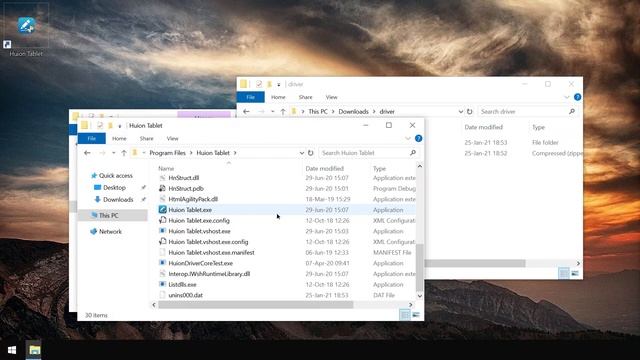Click Properties quick access icon in Huion Tablet titlebar

tap(100, 125)
